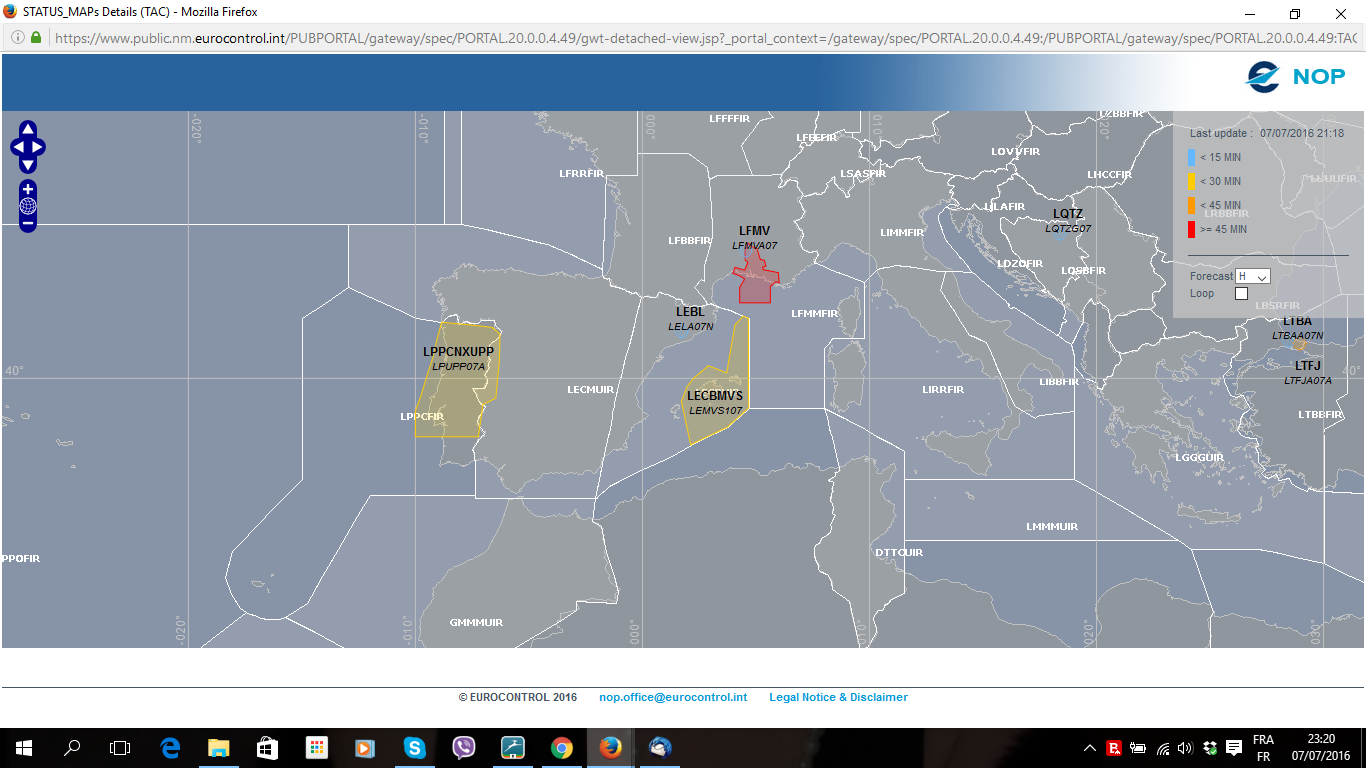
Task: View site info via the address bar icon
Action: click(x=18, y=37)
